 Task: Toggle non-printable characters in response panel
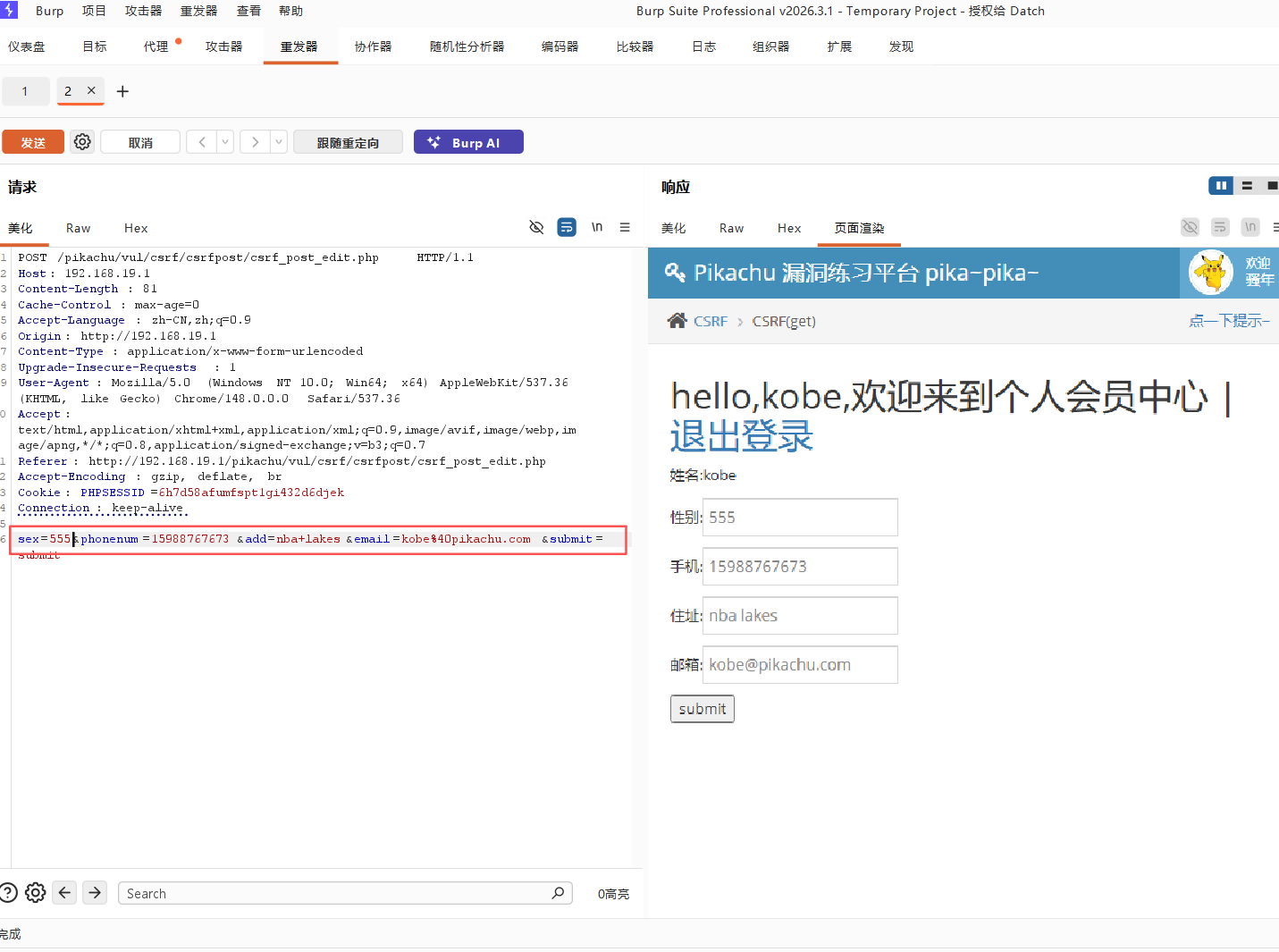click(x=1190, y=227)
